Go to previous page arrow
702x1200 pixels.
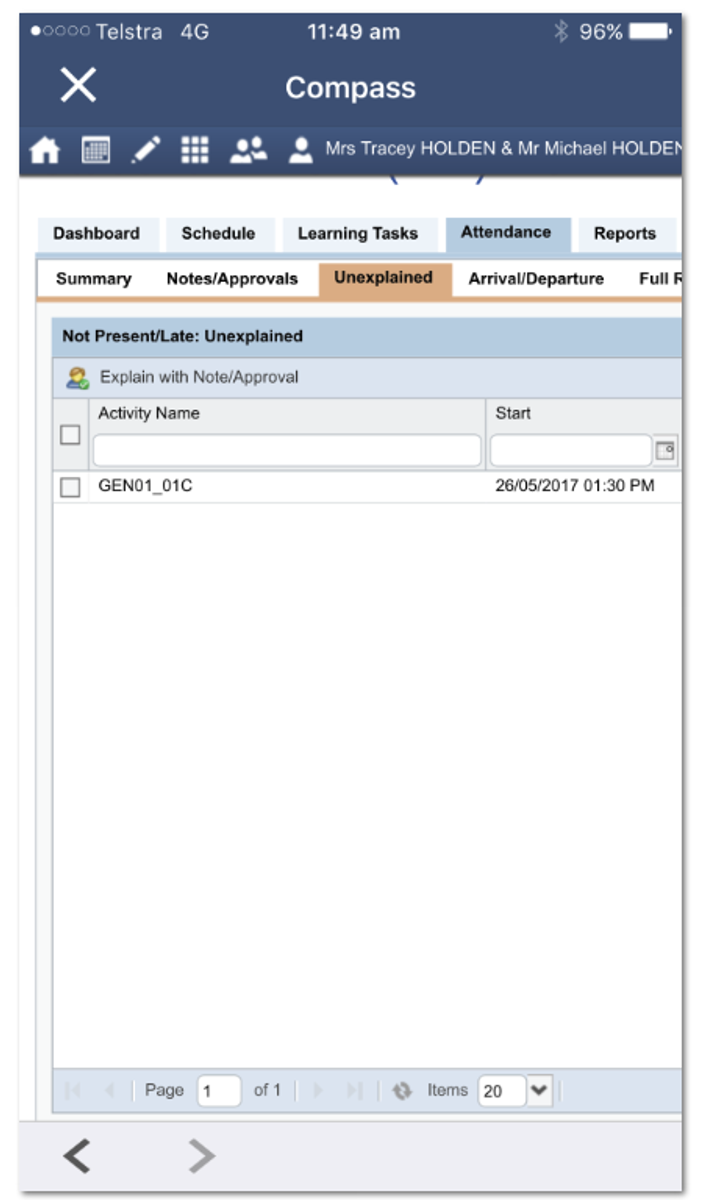coord(111,1091)
